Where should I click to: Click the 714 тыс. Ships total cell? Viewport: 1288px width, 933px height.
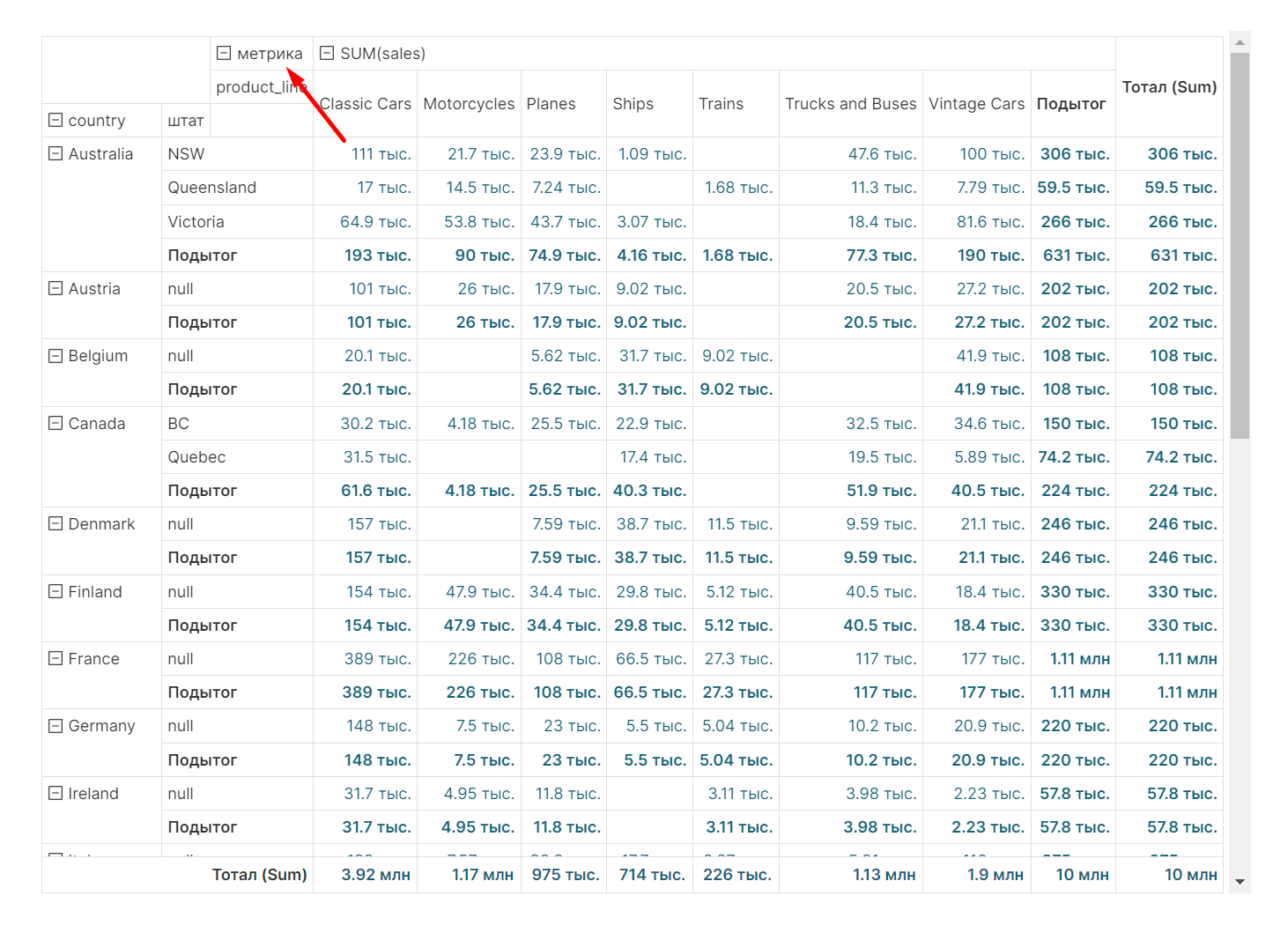click(x=651, y=875)
